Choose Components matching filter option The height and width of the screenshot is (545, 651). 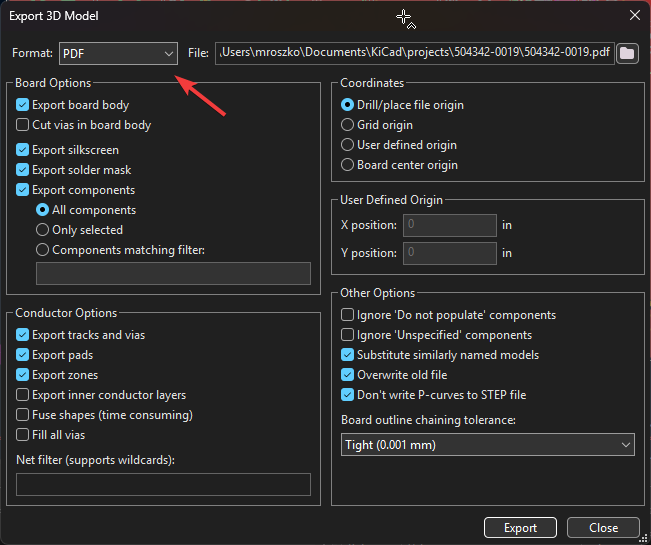pyautogui.click(x=43, y=250)
